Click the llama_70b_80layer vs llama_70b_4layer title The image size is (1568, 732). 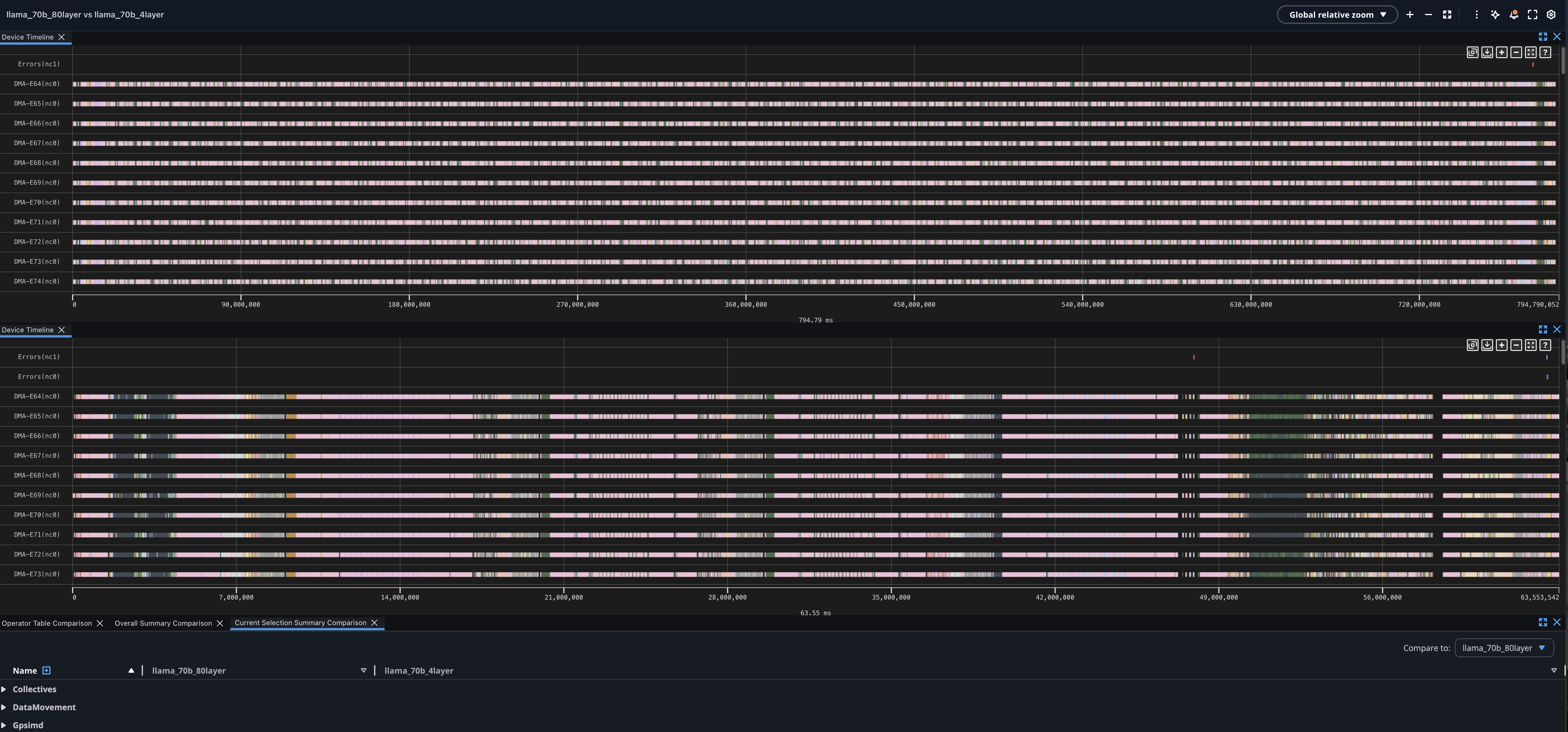tap(85, 15)
